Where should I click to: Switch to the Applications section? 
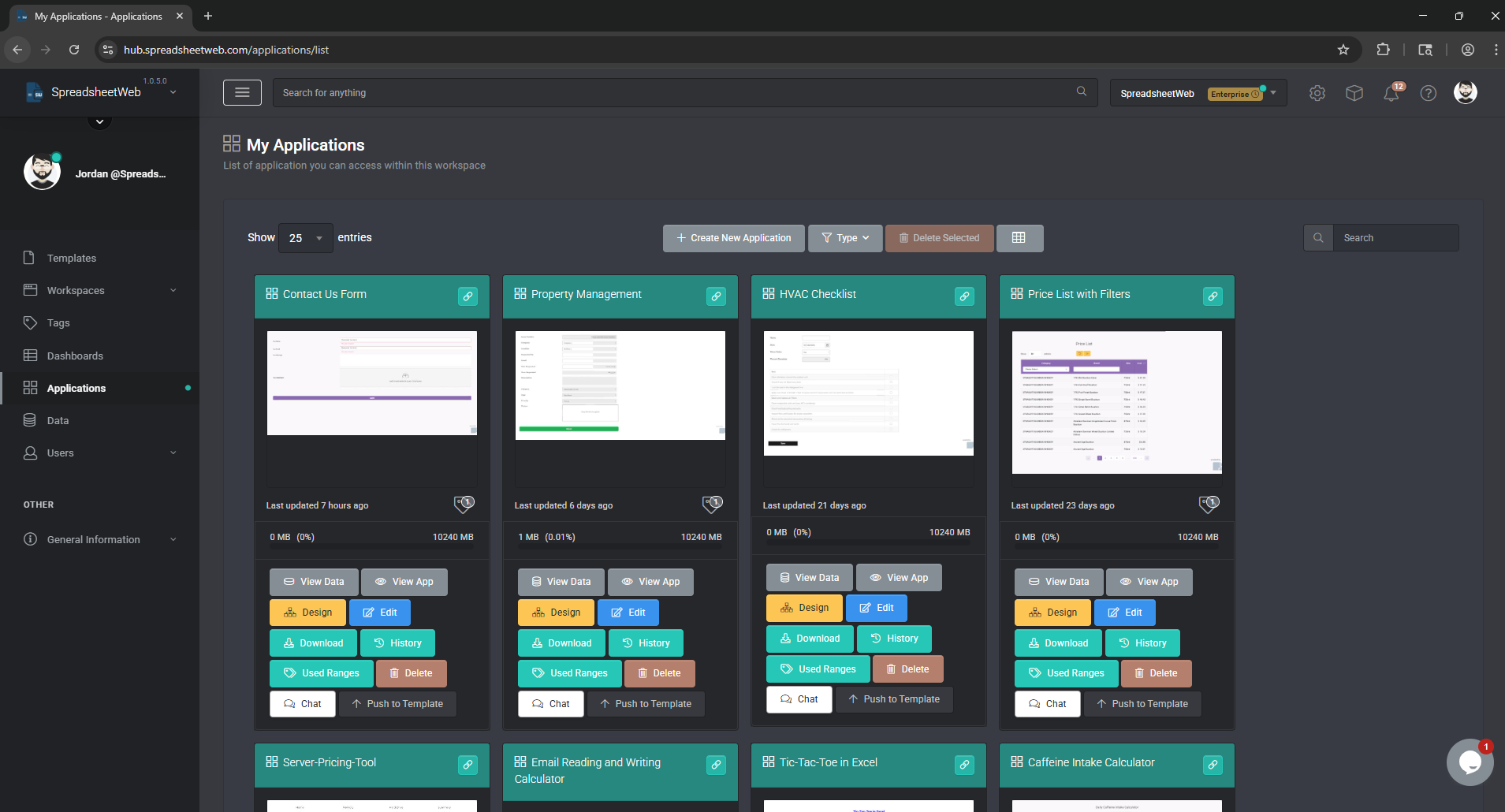click(x=76, y=388)
